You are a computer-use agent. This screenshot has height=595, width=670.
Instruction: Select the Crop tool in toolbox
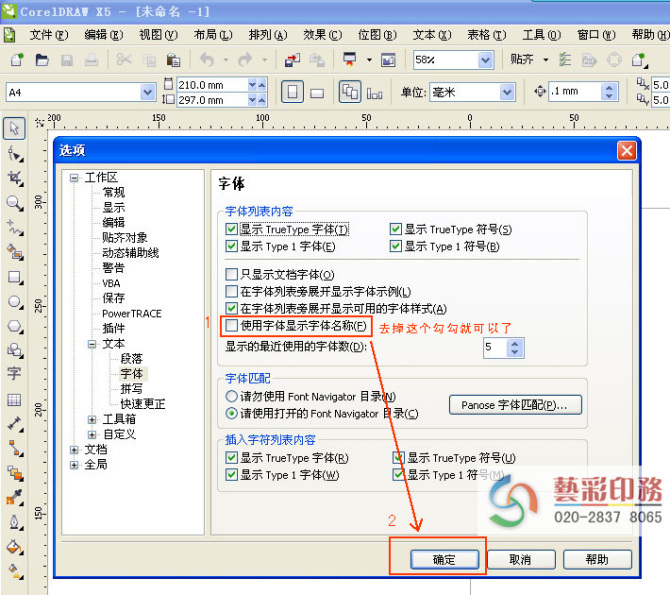[x=14, y=178]
